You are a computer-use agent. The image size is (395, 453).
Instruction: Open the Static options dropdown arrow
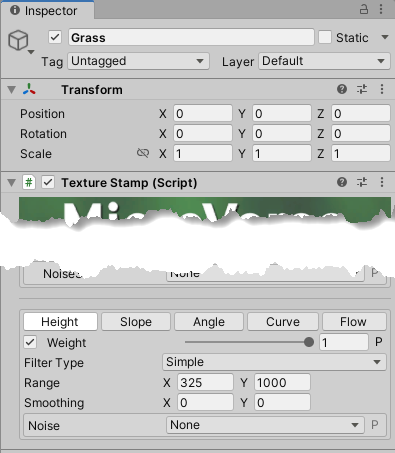pyautogui.click(x=385, y=37)
